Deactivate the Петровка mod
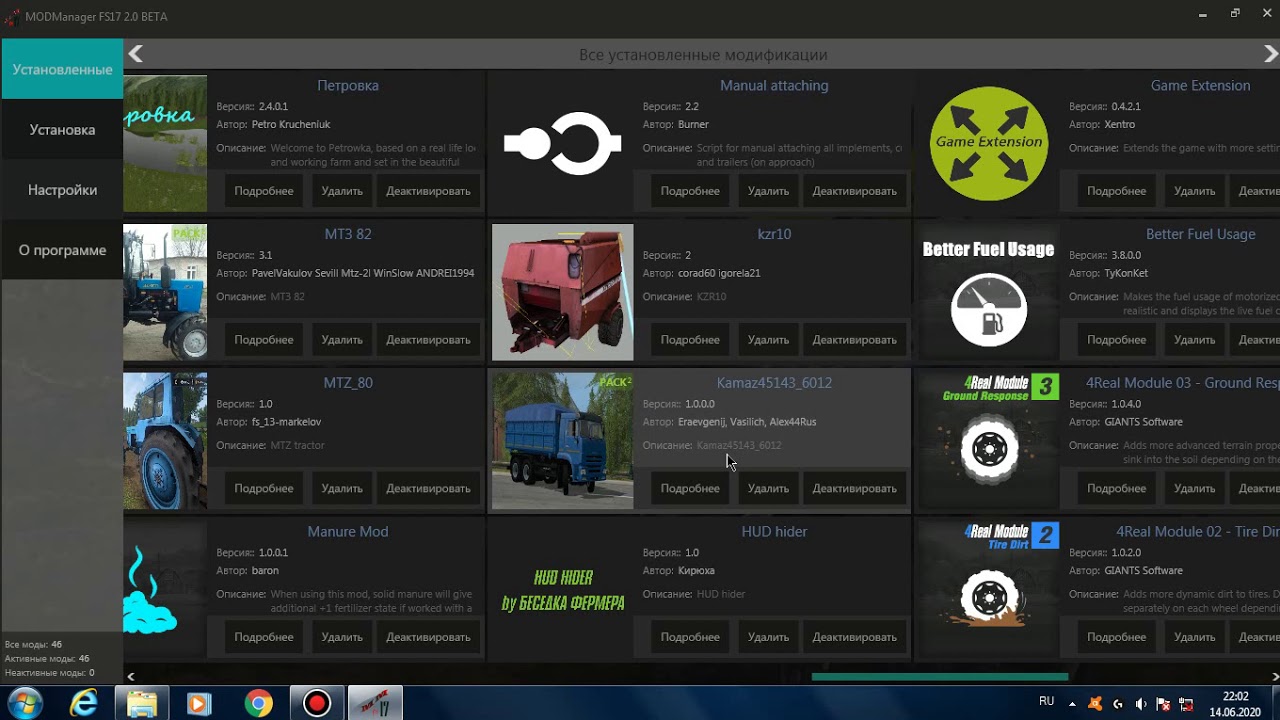Screen dimensions: 1280x720 click(428, 191)
